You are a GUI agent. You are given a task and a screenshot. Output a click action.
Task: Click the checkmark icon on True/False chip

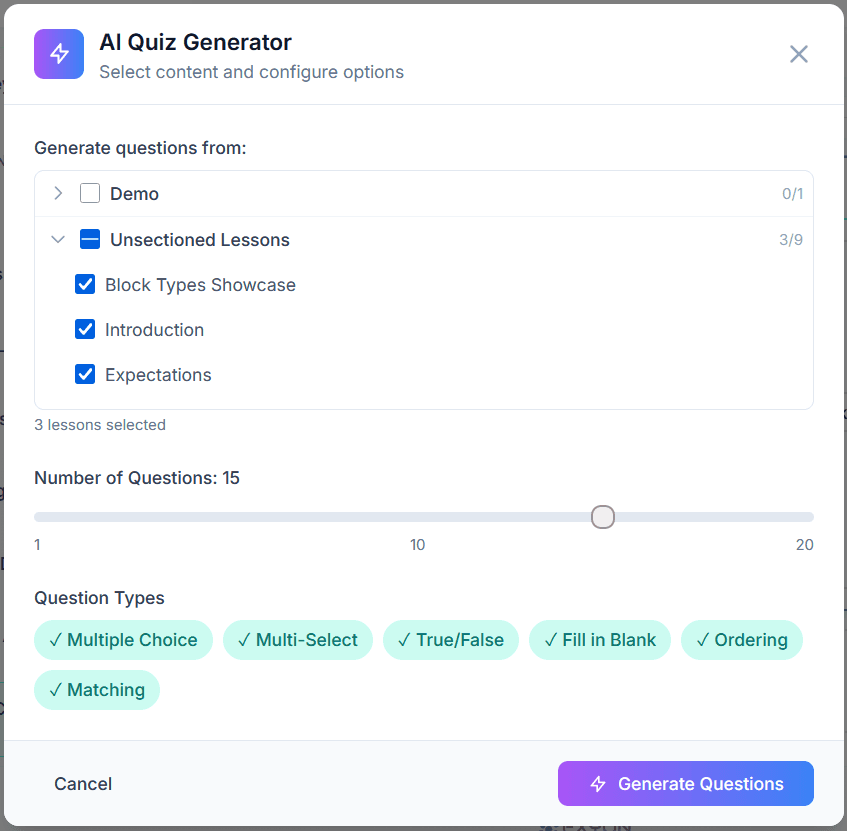click(x=404, y=639)
